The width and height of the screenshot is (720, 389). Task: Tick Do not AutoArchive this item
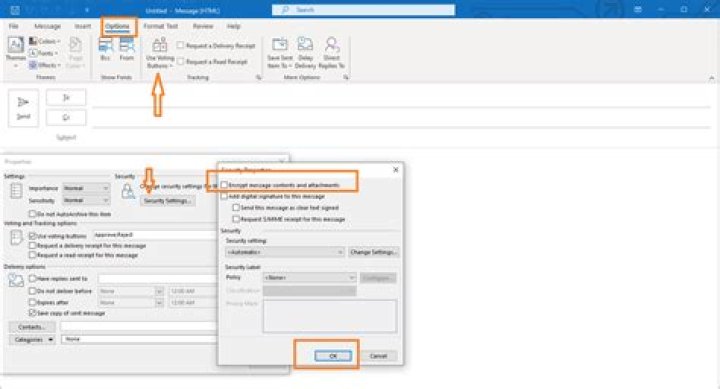click(32, 214)
